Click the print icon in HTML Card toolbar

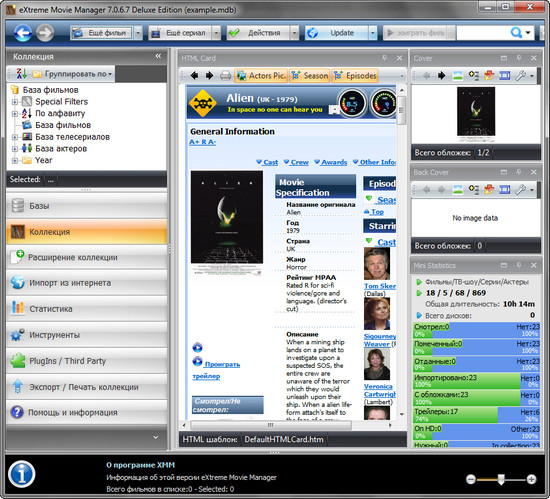(x=226, y=75)
